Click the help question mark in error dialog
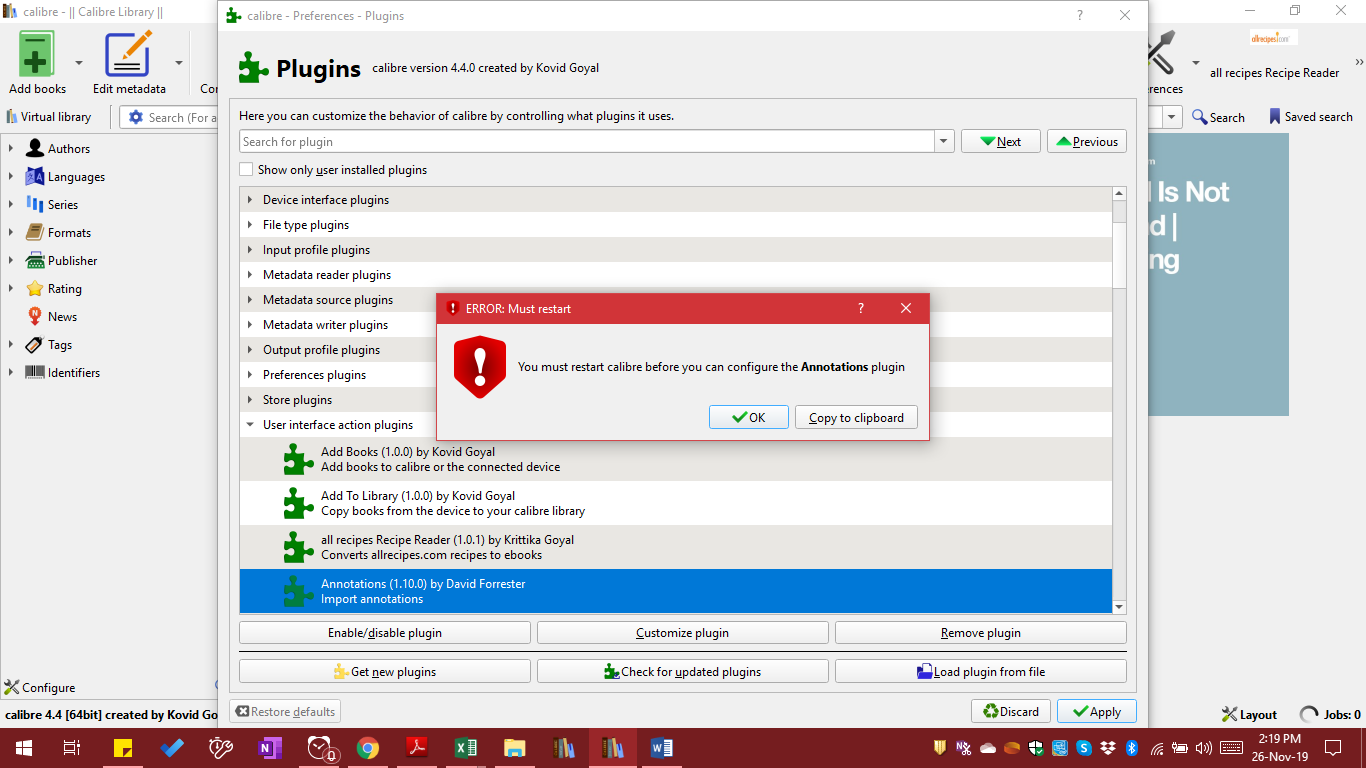 point(861,309)
